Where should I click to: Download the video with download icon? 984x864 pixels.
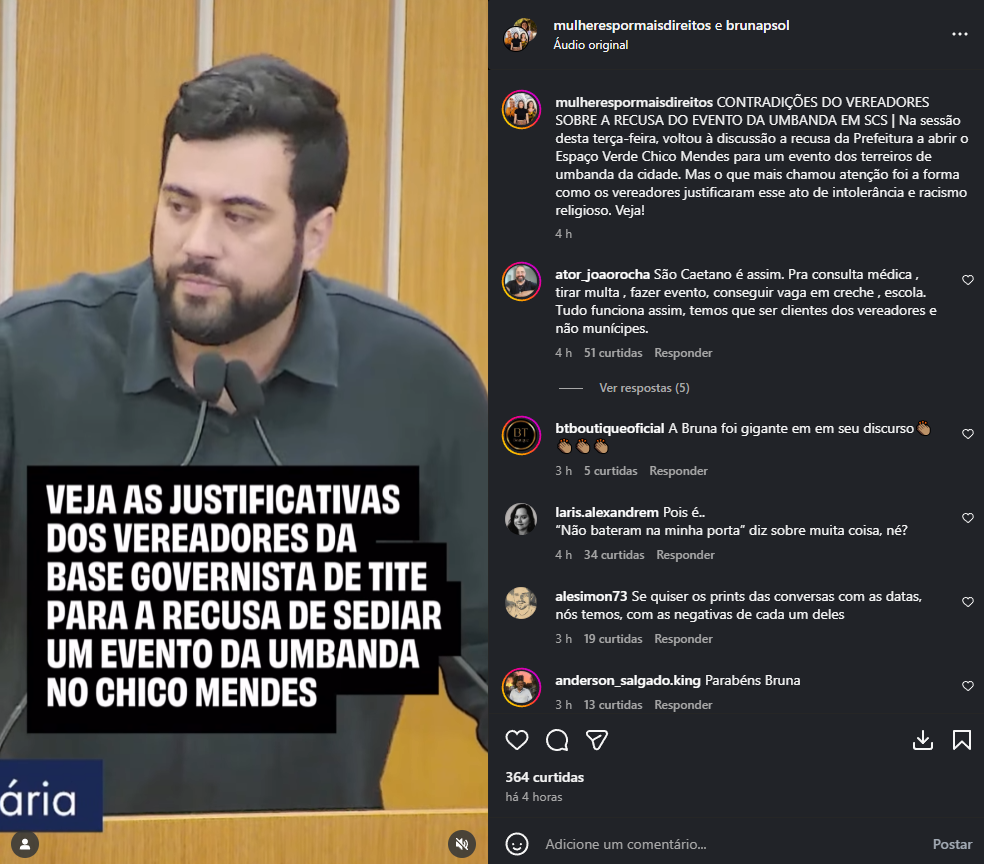click(x=922, y=740)
